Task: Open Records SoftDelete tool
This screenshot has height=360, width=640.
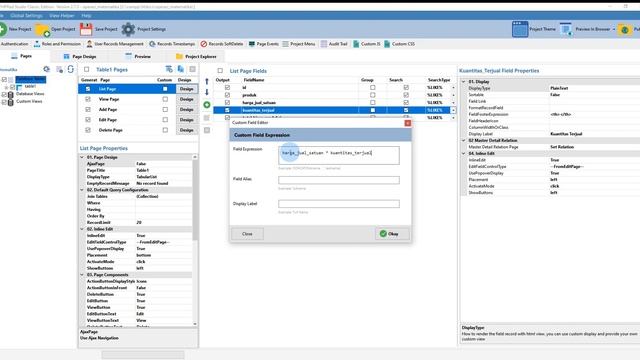Action: (222, 44)
